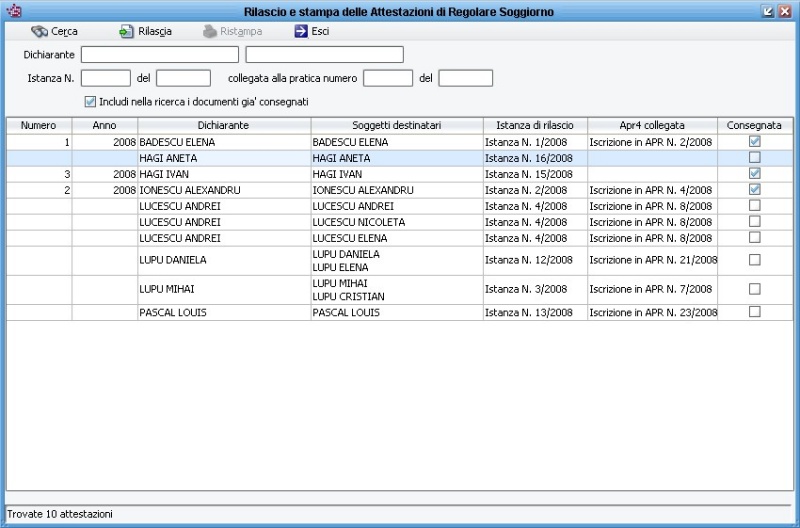800x528 pixels.
Task: Click the Esci exit arrow icon
Action: point(301,31)
